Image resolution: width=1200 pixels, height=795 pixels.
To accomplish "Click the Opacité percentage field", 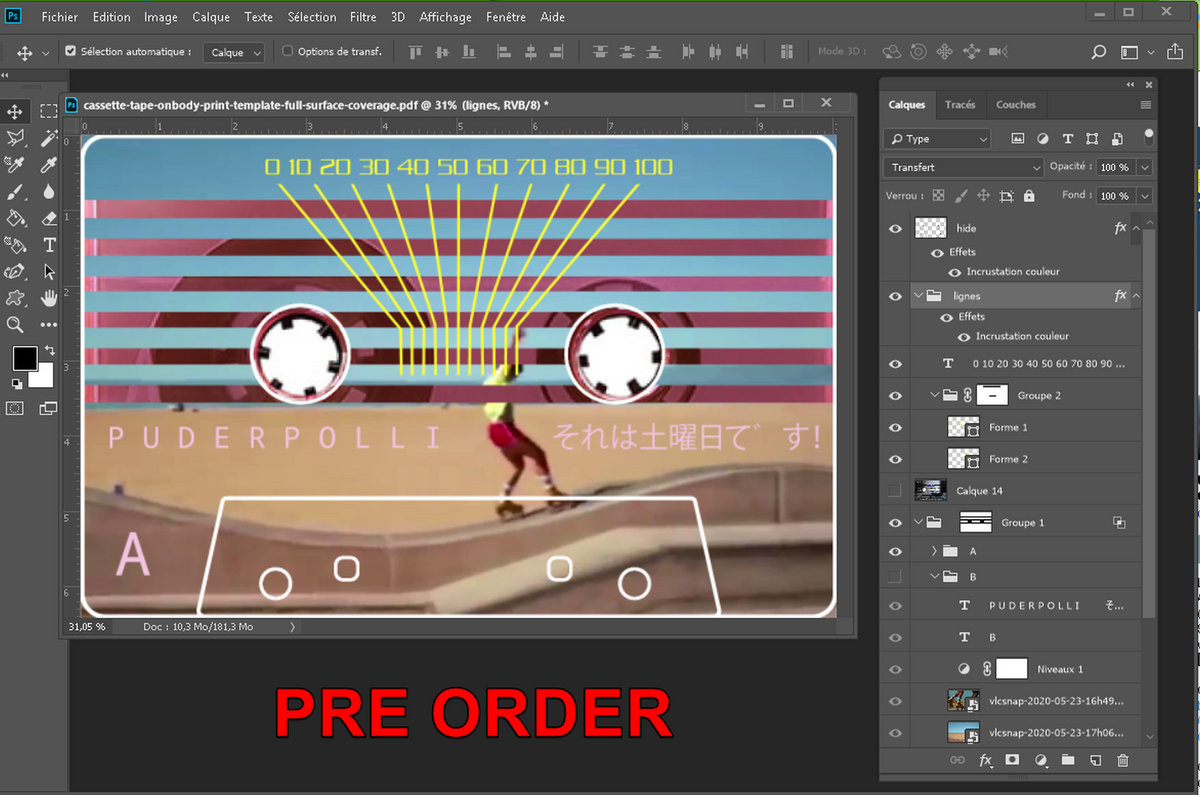I will 1114,167.
